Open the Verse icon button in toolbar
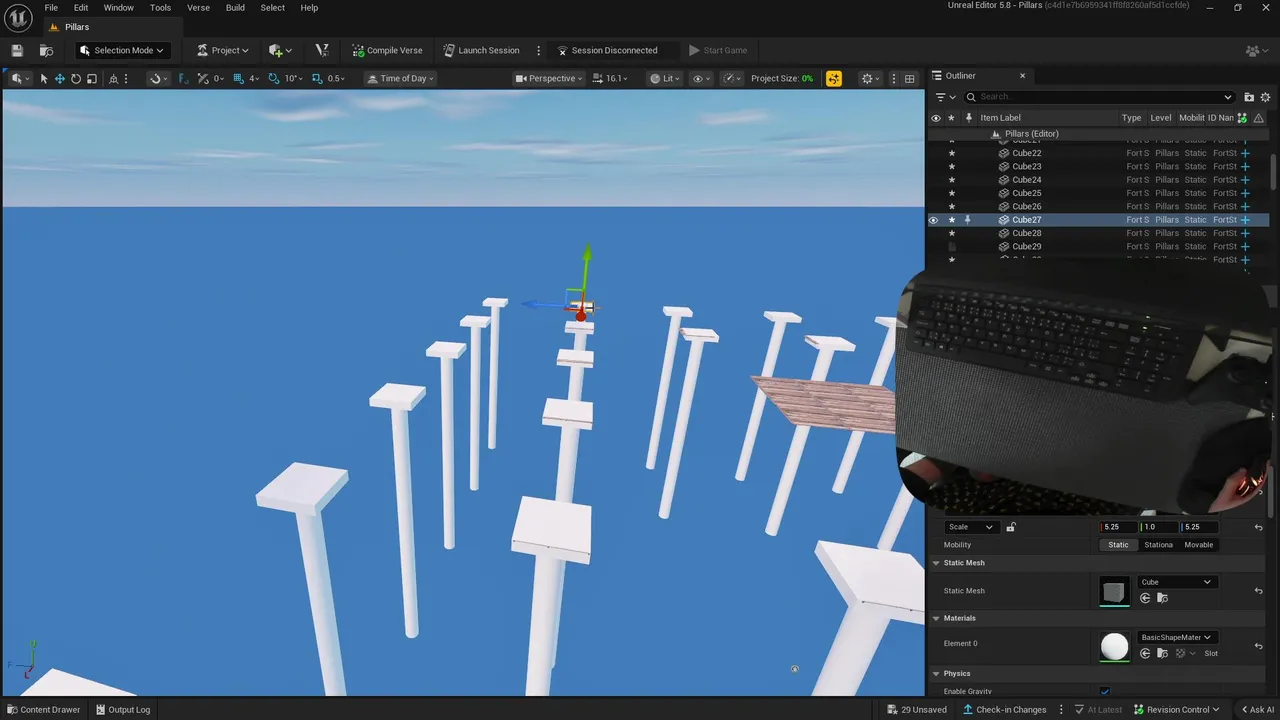This screenshot has height=720, width=1280. coord(321,50)
